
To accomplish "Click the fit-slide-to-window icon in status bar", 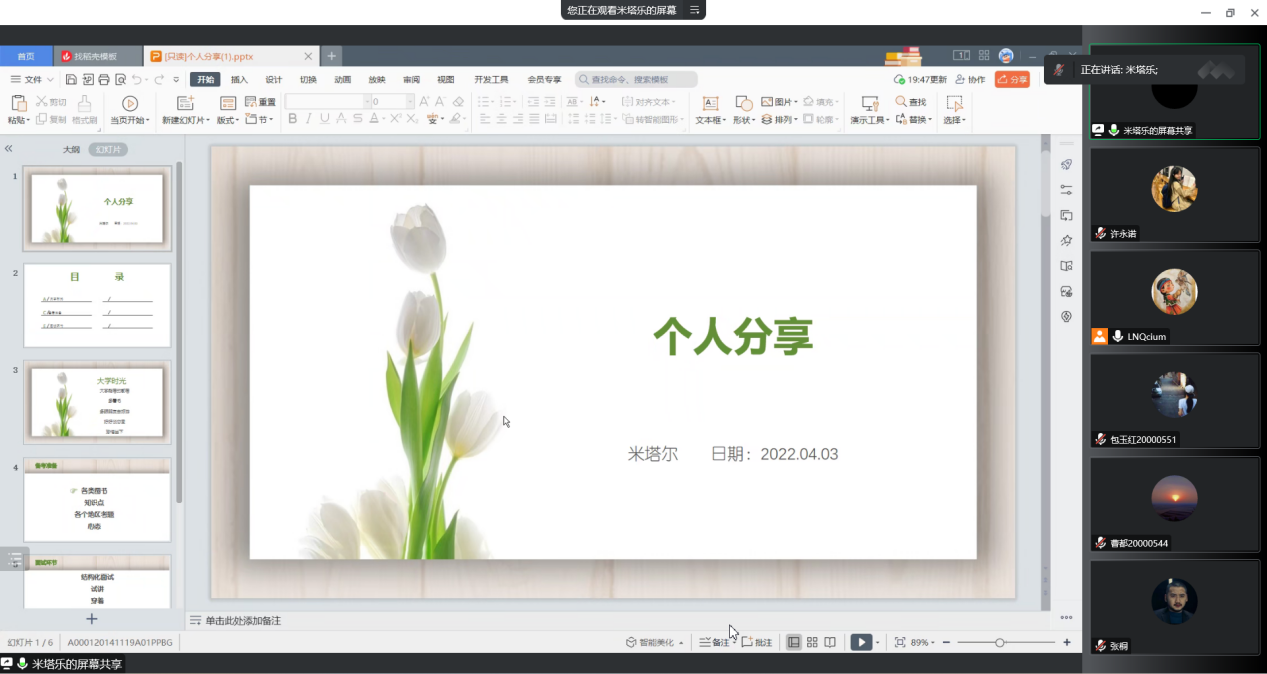I will [899, 643].
